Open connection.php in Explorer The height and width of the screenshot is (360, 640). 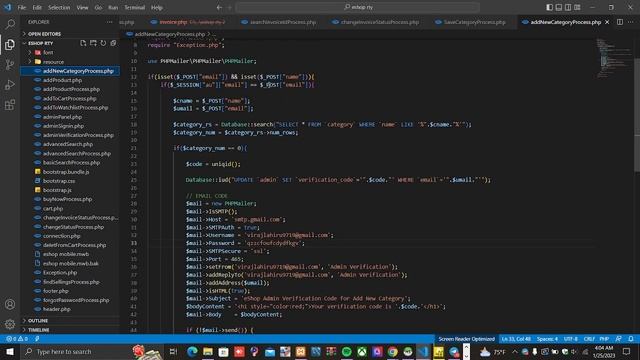70,236
